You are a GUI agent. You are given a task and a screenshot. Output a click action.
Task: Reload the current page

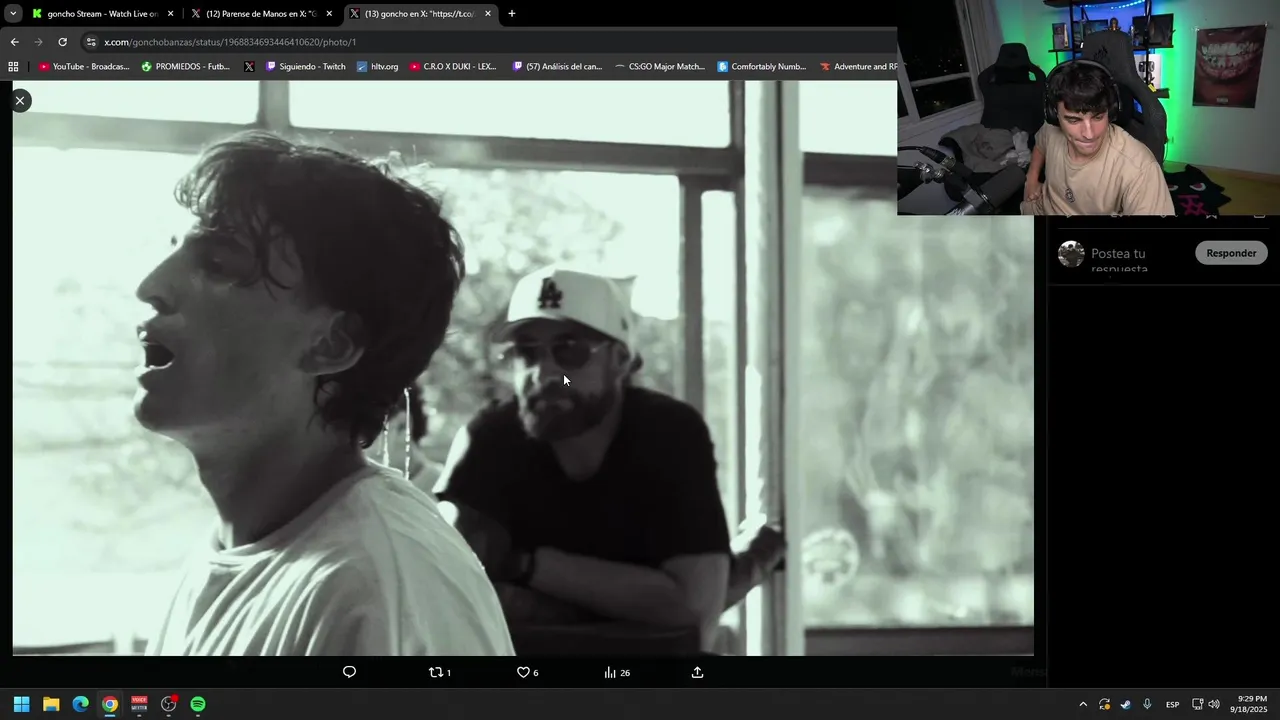[62, 42]
